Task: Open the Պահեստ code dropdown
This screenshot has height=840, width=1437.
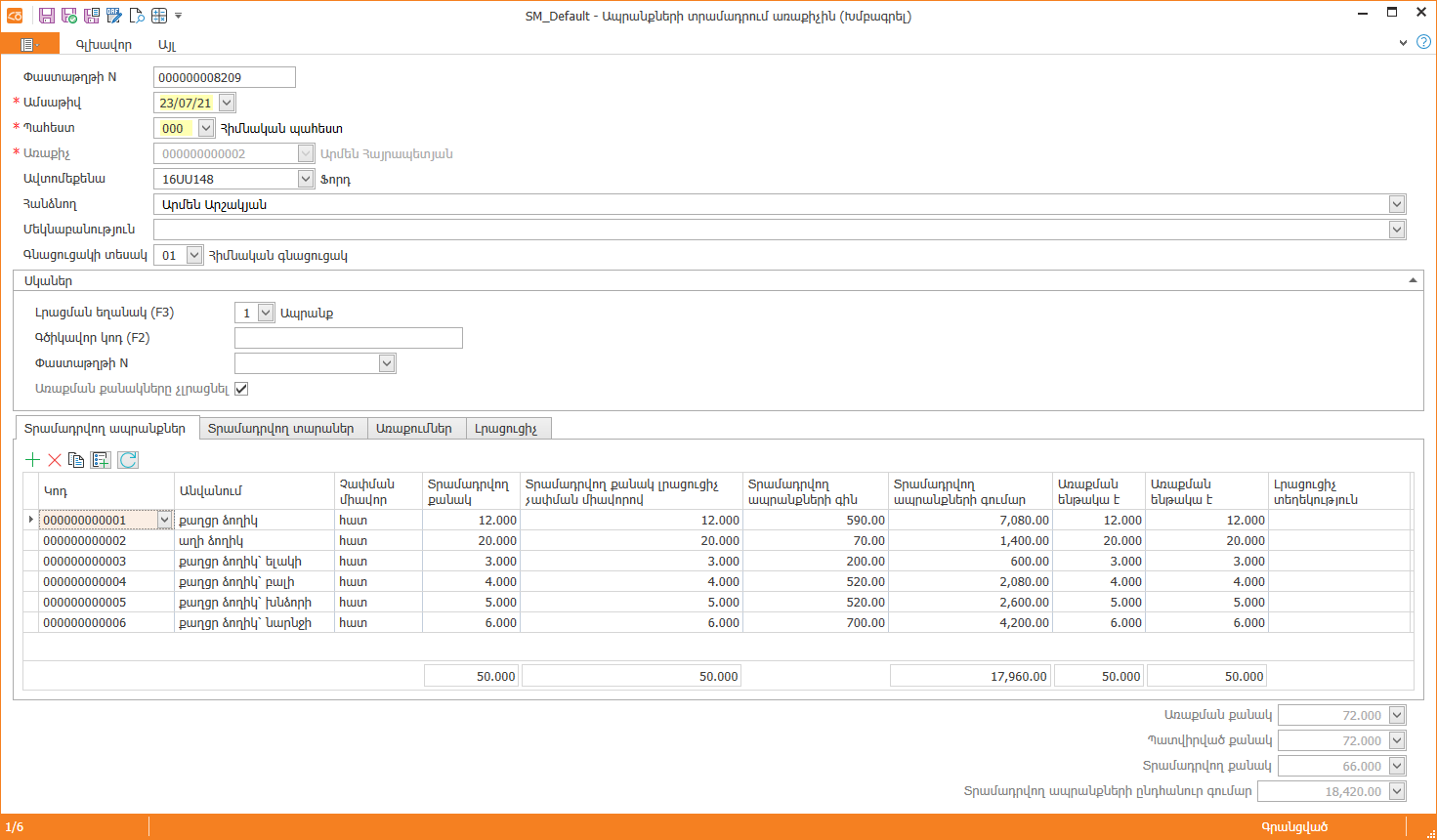Action: point(206,128)
